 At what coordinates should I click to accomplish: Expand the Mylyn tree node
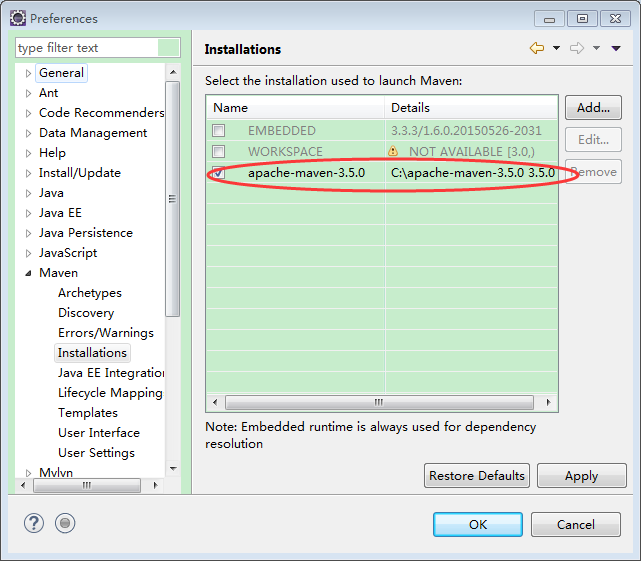pyautogui.click(x=28, y=473)
